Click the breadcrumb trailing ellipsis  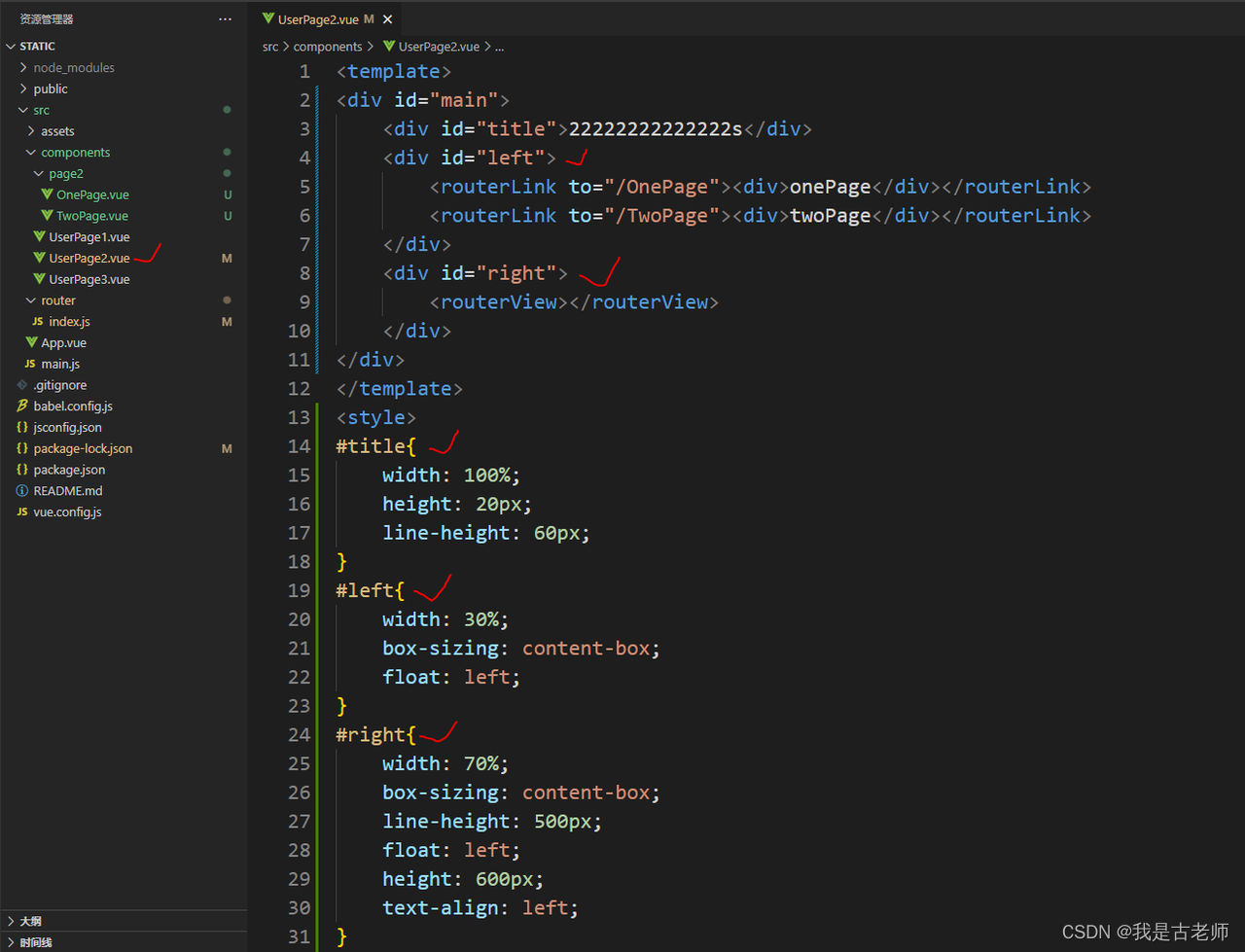(500, 47)
